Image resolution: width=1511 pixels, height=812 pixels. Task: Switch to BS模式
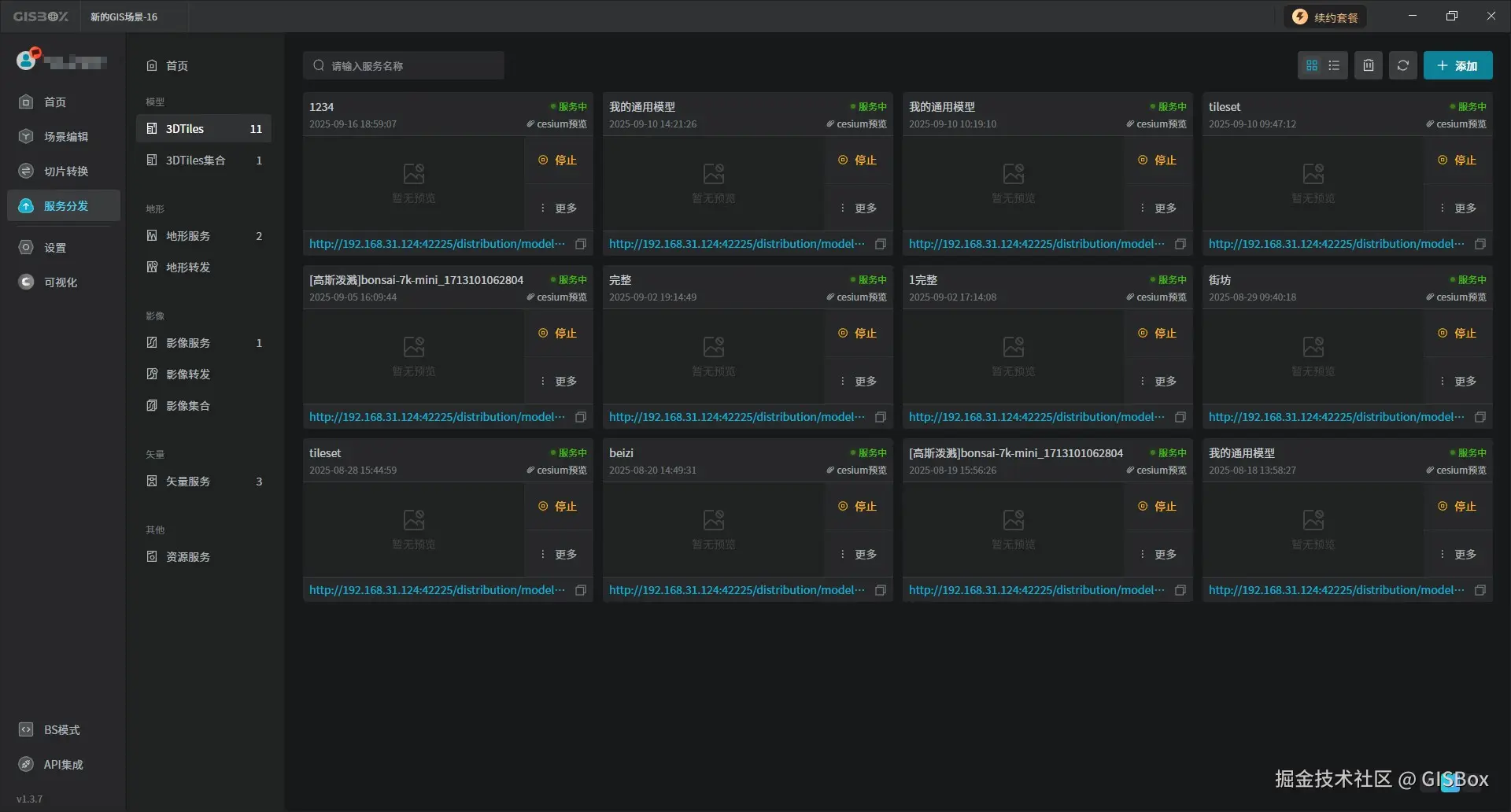click(63, 730)
